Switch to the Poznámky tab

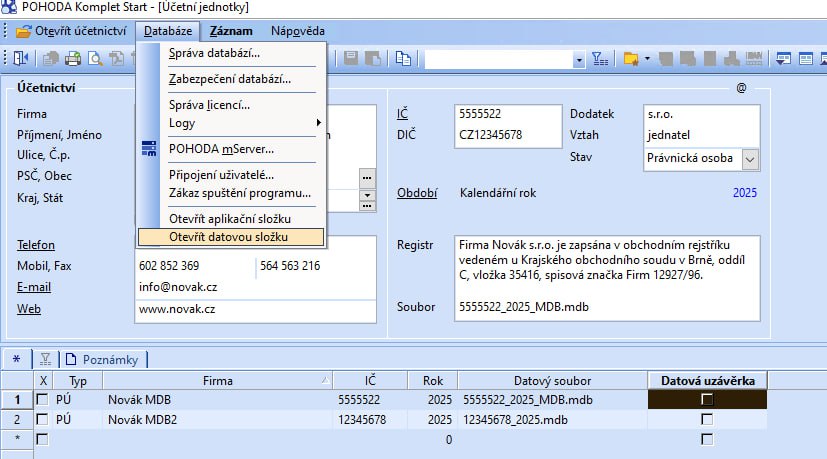(x=102, y=359)
